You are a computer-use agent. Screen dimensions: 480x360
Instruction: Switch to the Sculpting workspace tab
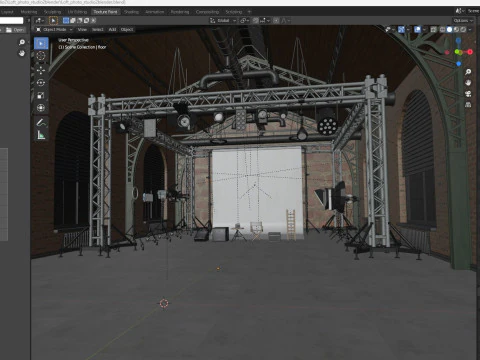[52, 12]
